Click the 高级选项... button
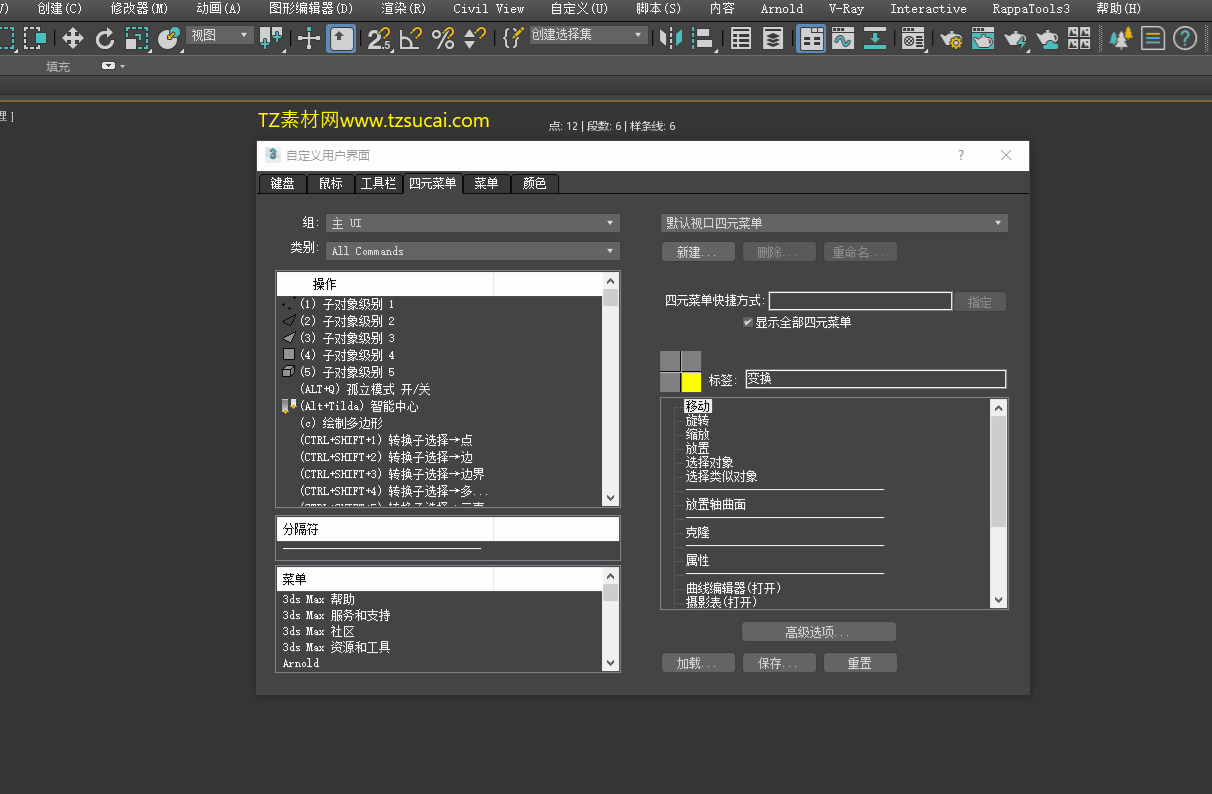Image resolution: width=1212 pixels, height=794 pixels. pos(818,632)
